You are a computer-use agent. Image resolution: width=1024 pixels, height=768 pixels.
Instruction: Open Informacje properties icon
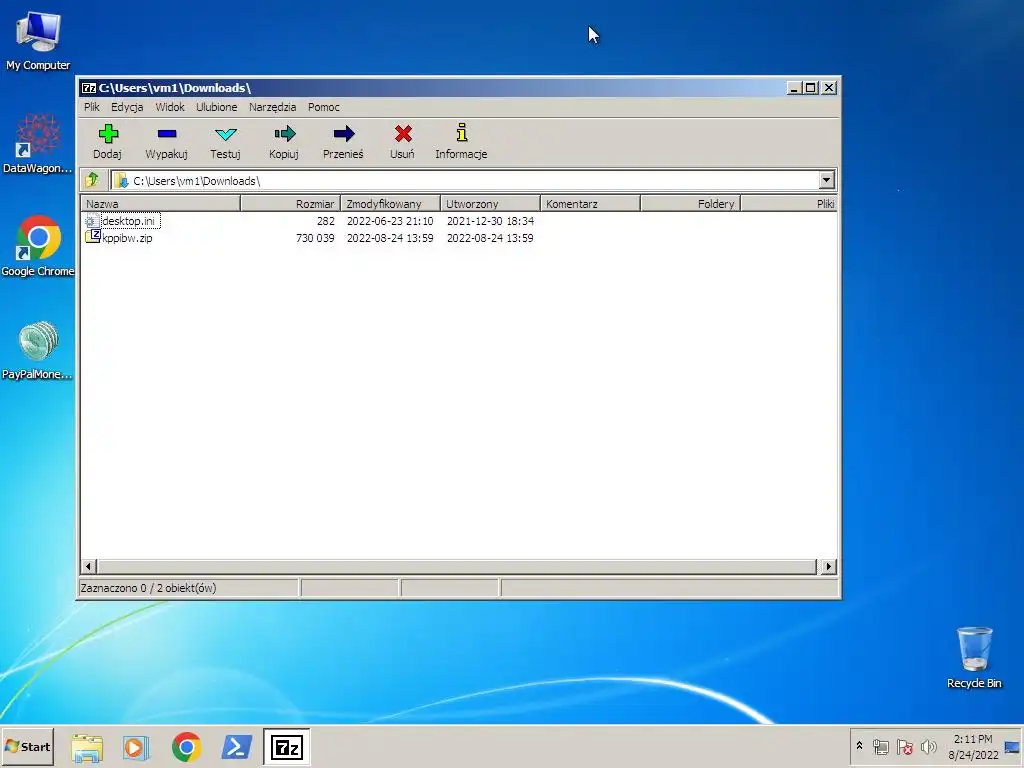pos(462,133)
